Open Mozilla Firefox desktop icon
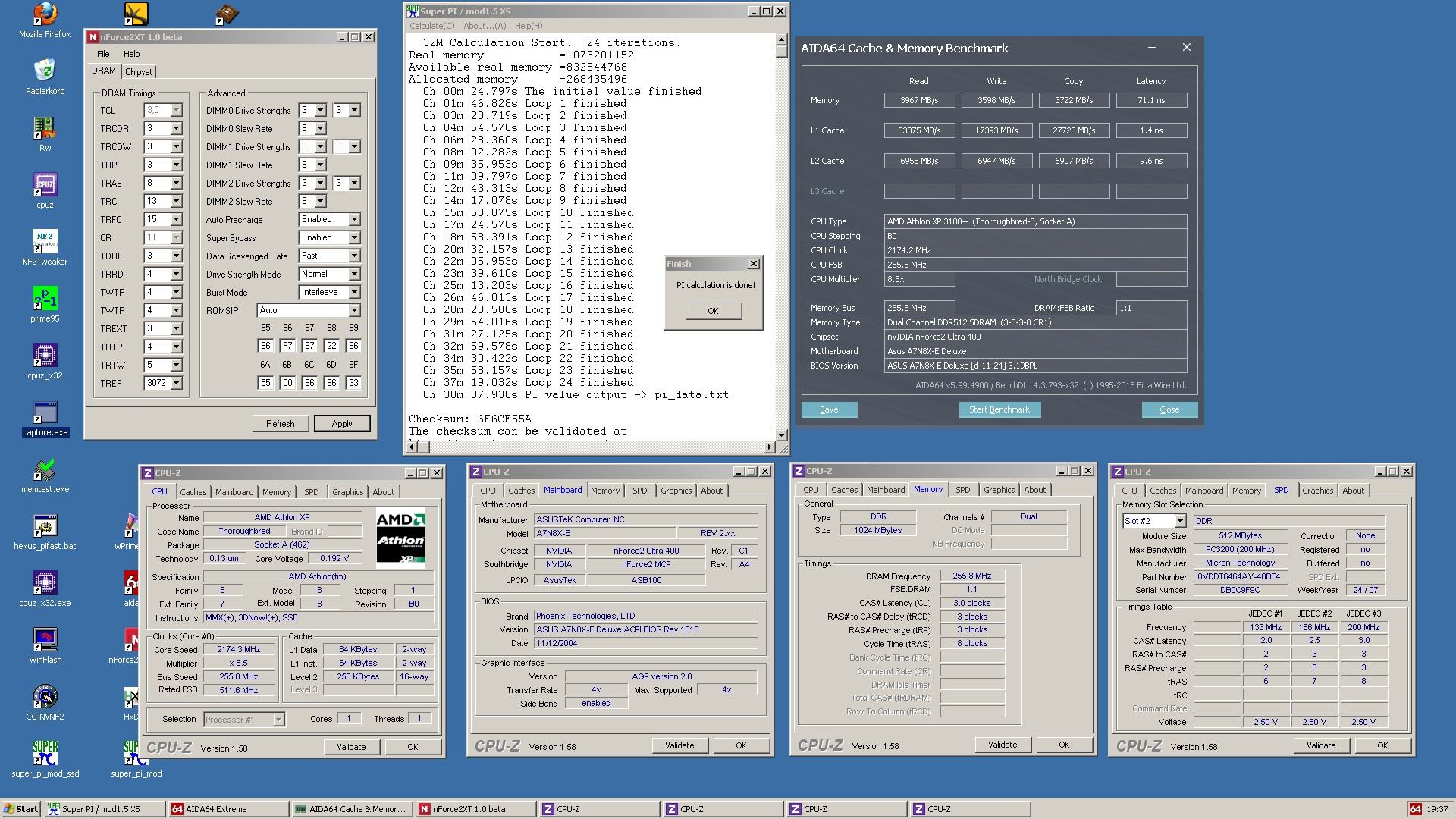Viewport: 1456px width, 819px height. [45, 20]
